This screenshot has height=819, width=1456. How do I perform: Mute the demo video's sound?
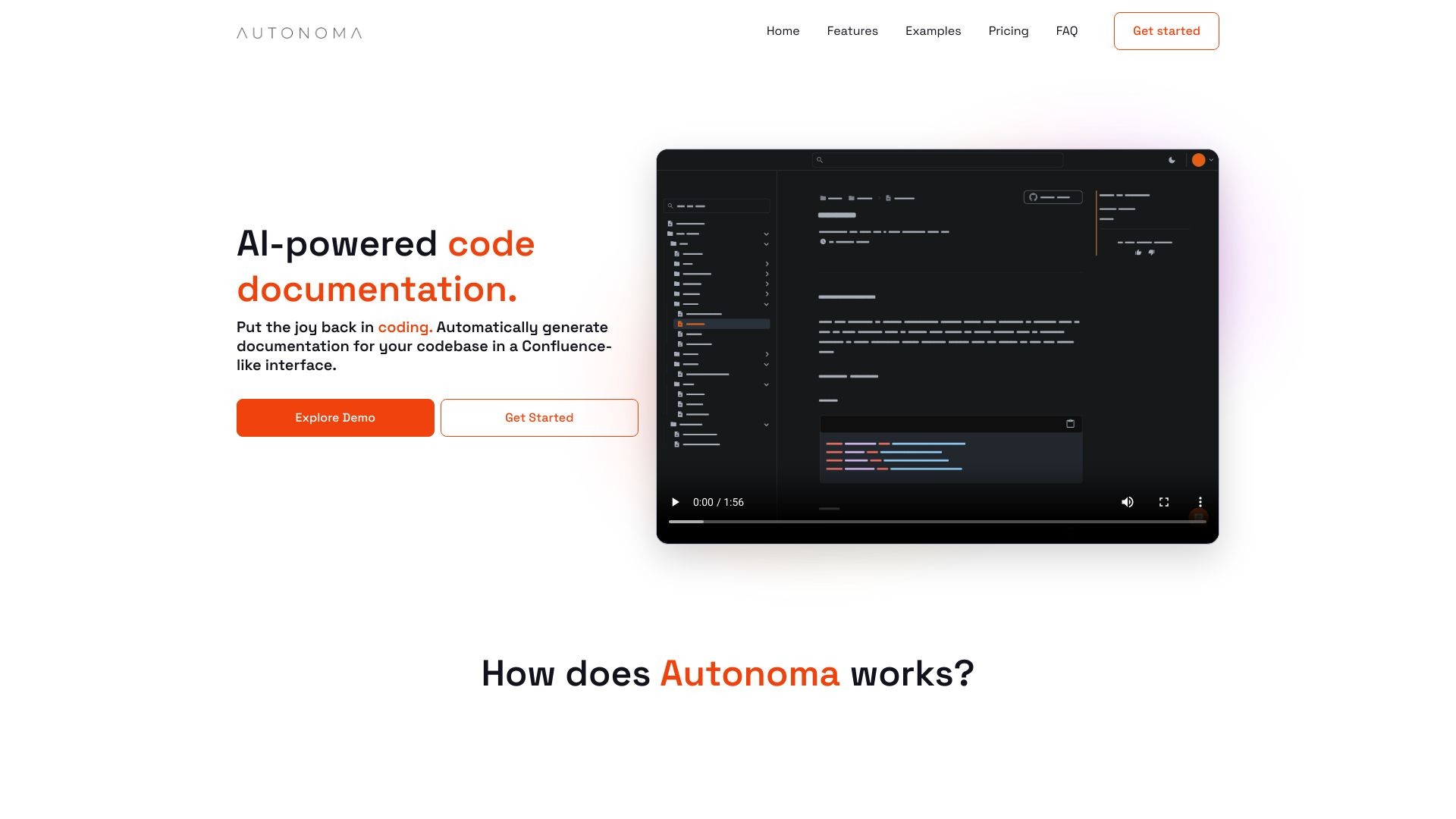1128,501
